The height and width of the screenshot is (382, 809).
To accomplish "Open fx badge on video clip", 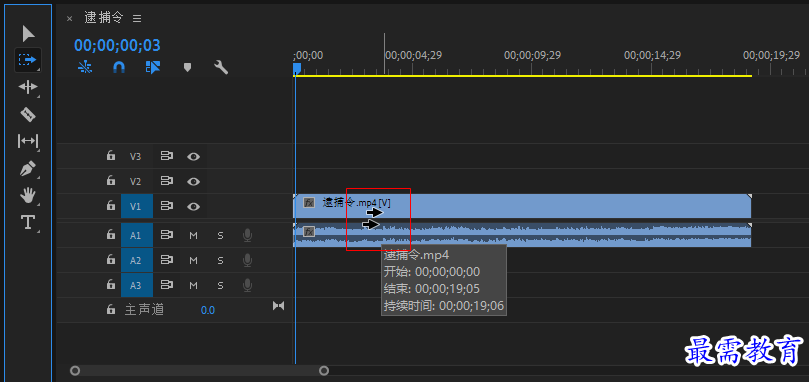I will 309,202.
